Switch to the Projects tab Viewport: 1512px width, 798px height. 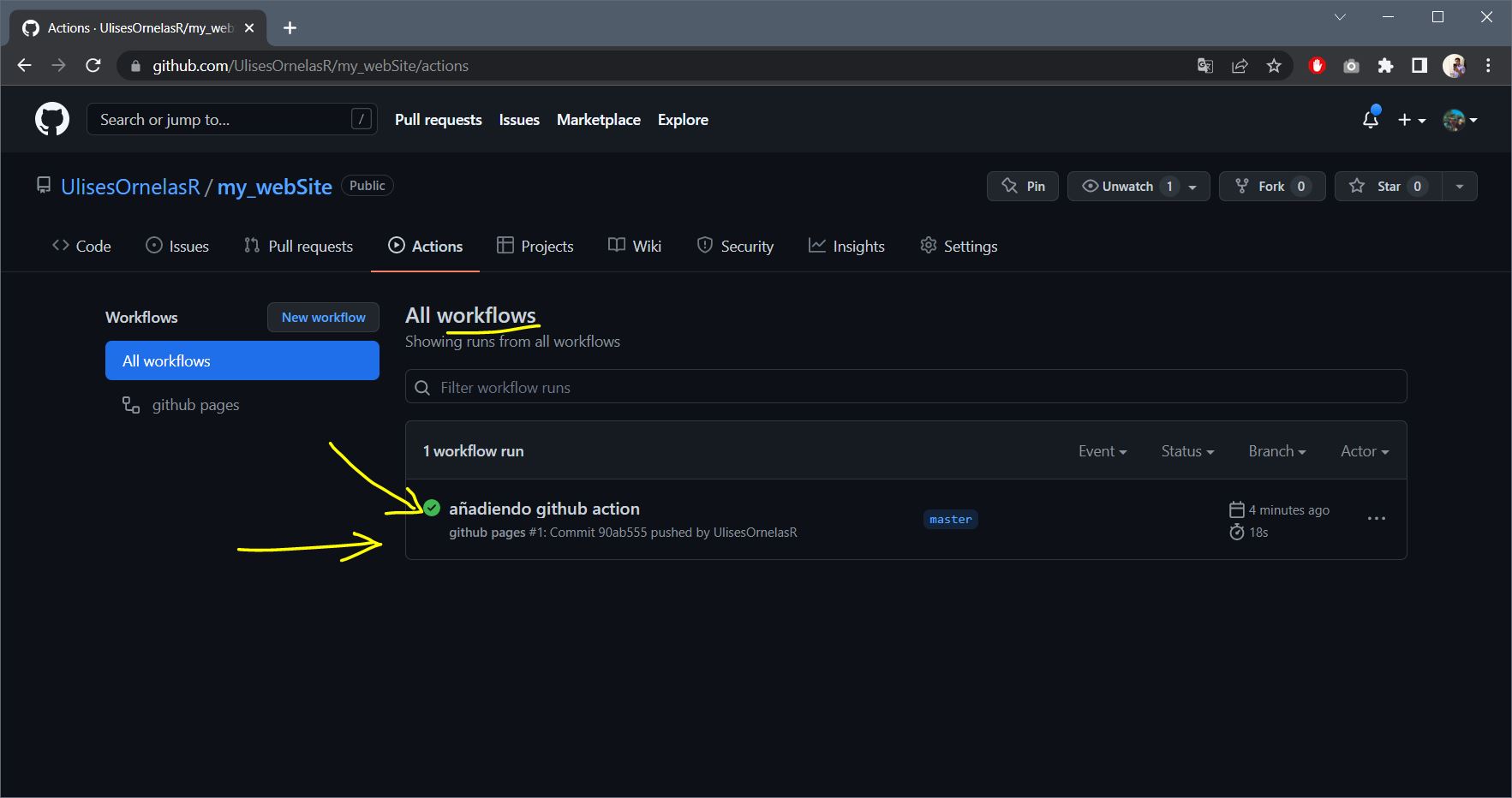(x=535, y=247)
